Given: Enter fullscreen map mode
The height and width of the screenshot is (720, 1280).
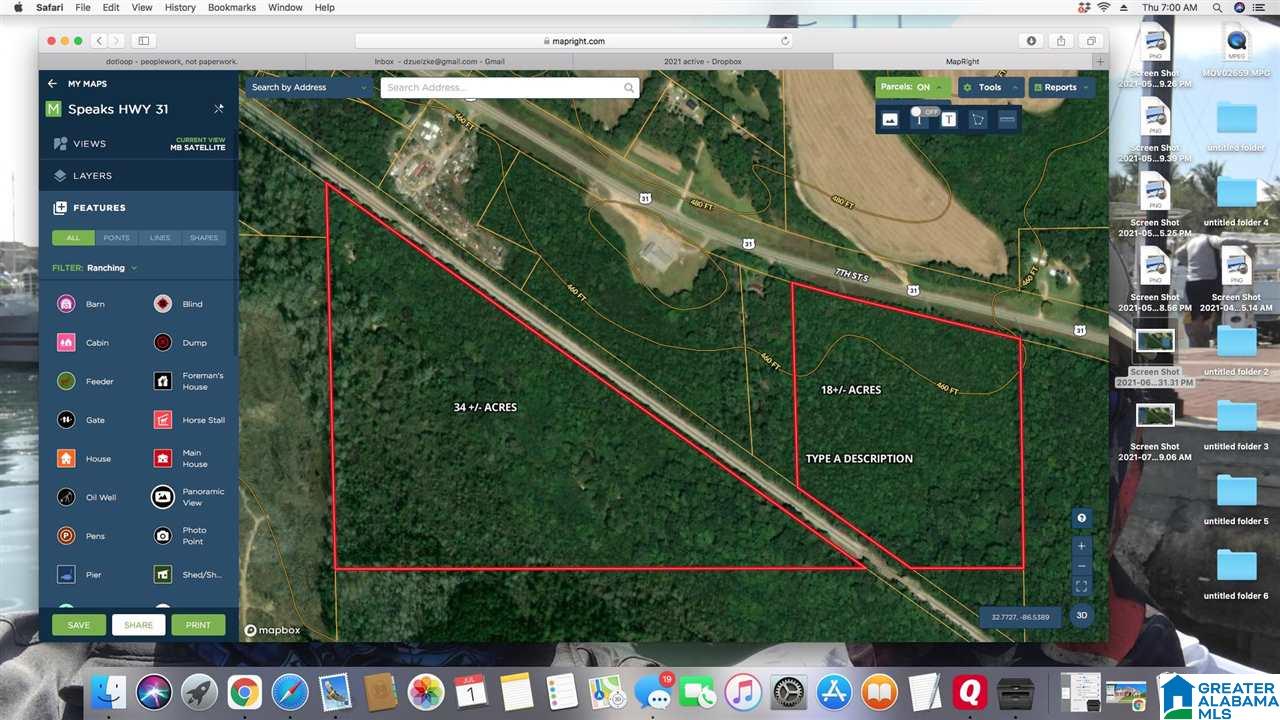Looking at the screenshot, I should tap(1081, 587).
